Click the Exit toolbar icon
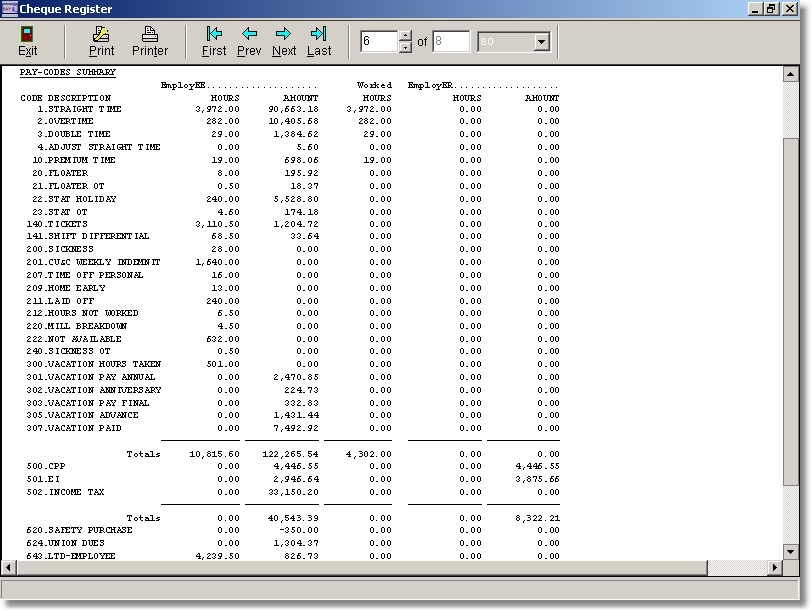Viewport: 812px width, 612px height. [x=27, y=41]
